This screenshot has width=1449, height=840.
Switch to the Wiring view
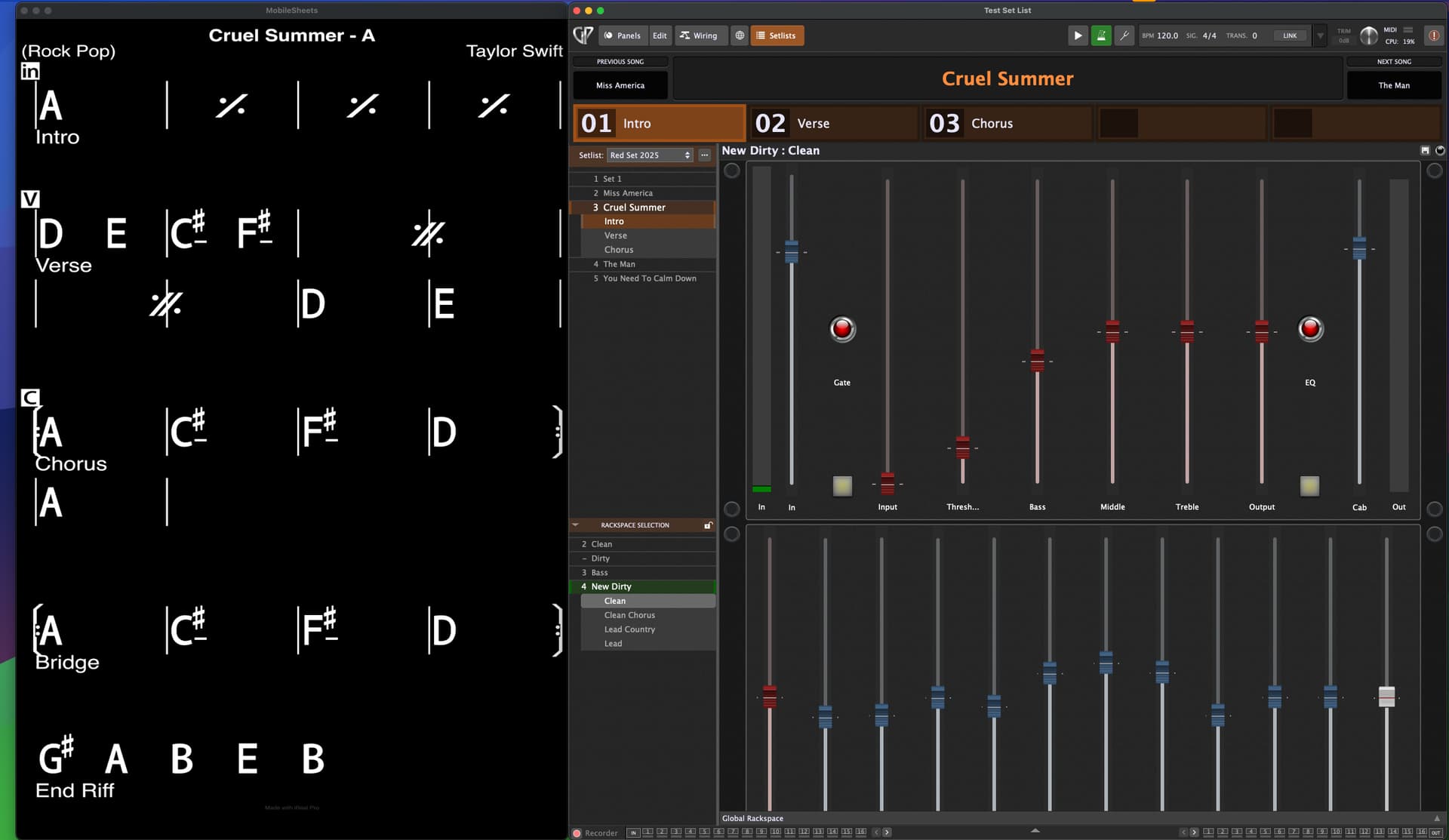click(x=699, y=35)
